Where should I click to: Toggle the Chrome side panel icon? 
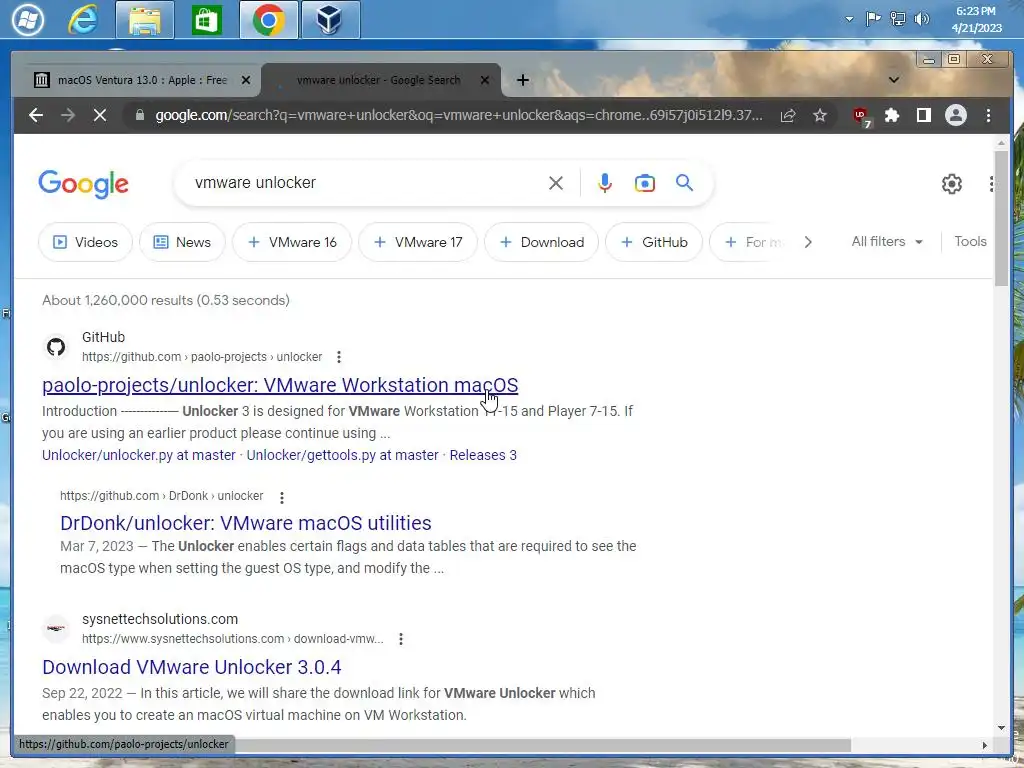[923, 116]
